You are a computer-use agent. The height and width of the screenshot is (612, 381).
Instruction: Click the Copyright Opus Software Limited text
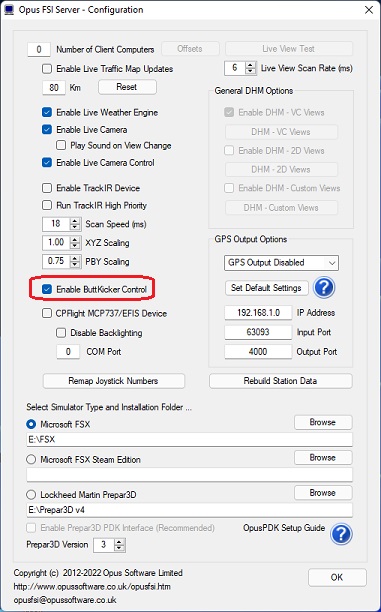click(98, 573)
